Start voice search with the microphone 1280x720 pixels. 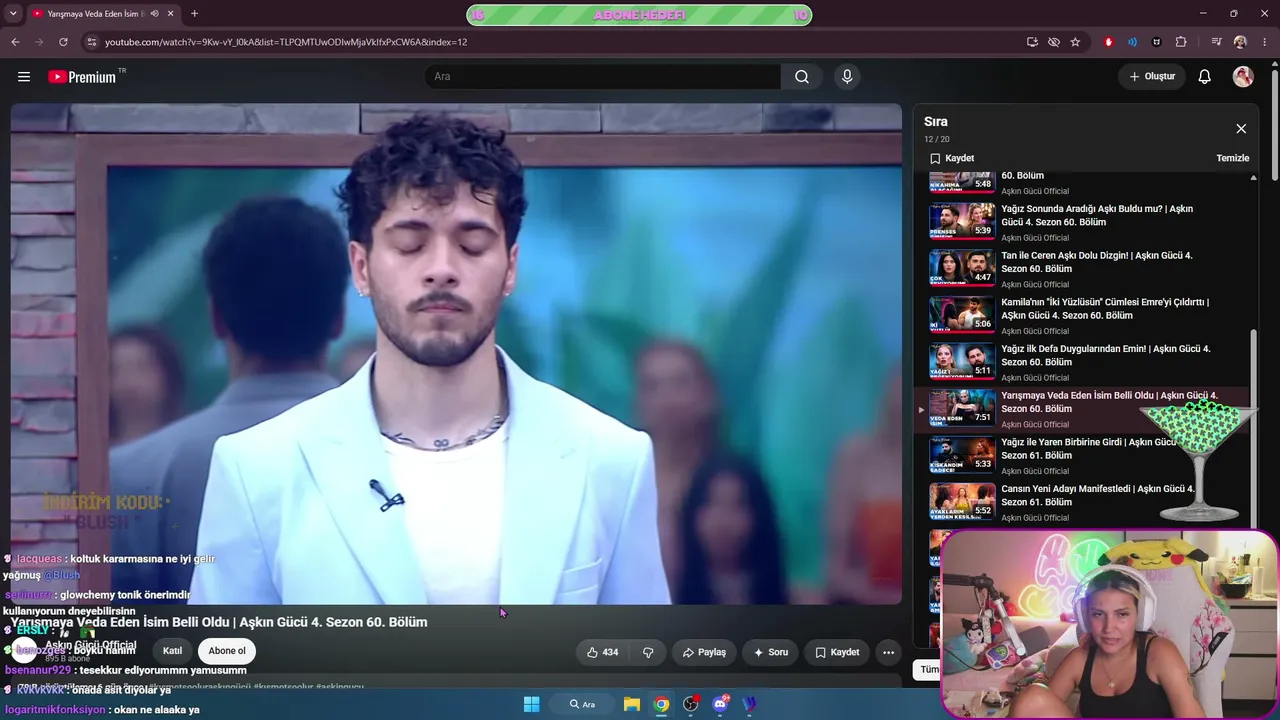pyautogui.click(x=847, y=77)
